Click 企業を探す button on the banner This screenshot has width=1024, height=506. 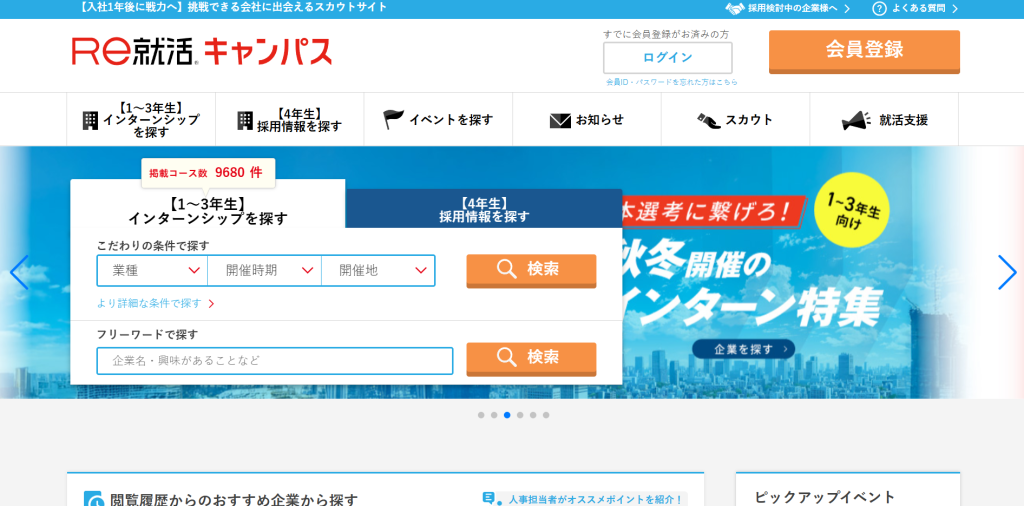coord(743,349)
